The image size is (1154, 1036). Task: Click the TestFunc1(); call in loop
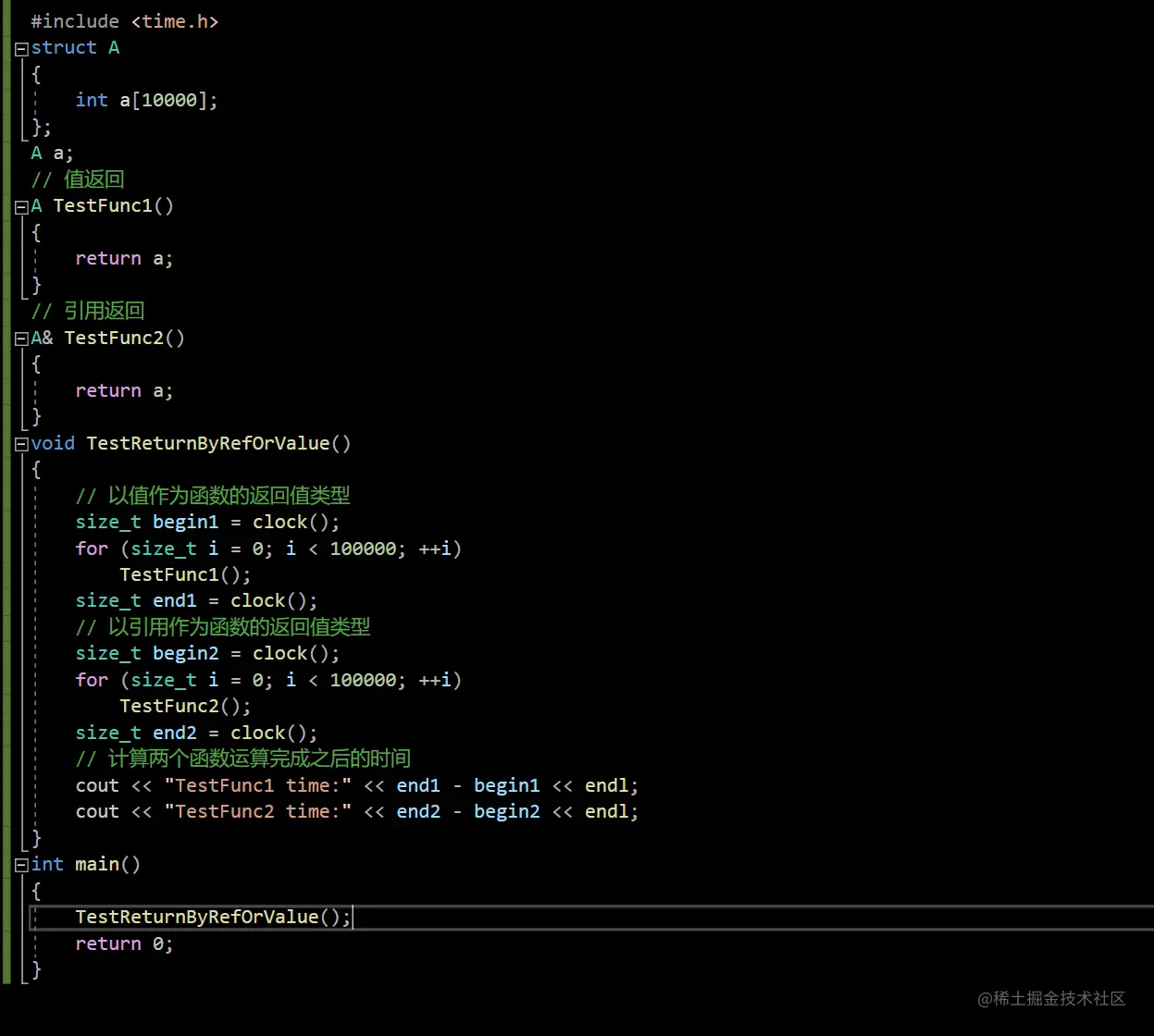[x=185, y=574]
